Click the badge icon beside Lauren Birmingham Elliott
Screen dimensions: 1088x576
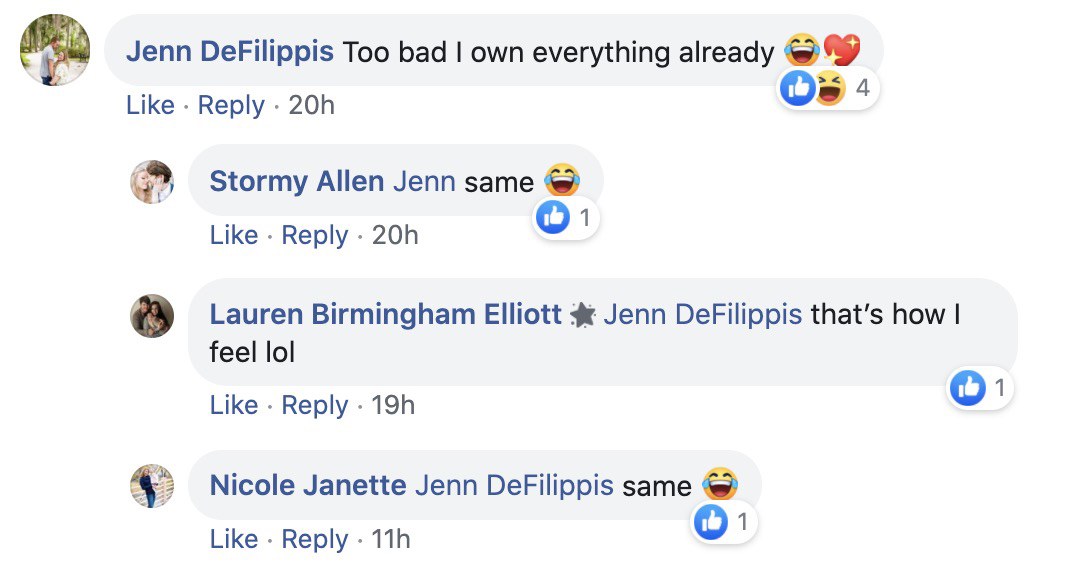pyautogui.click(x=583, y=316)
